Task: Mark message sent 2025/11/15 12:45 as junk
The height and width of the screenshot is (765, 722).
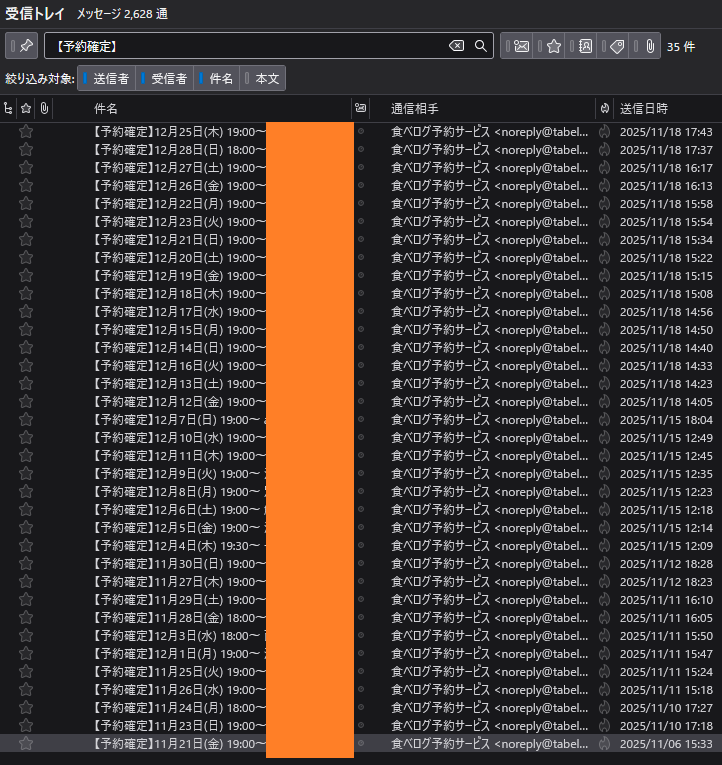Action: [x=604, y=456]
